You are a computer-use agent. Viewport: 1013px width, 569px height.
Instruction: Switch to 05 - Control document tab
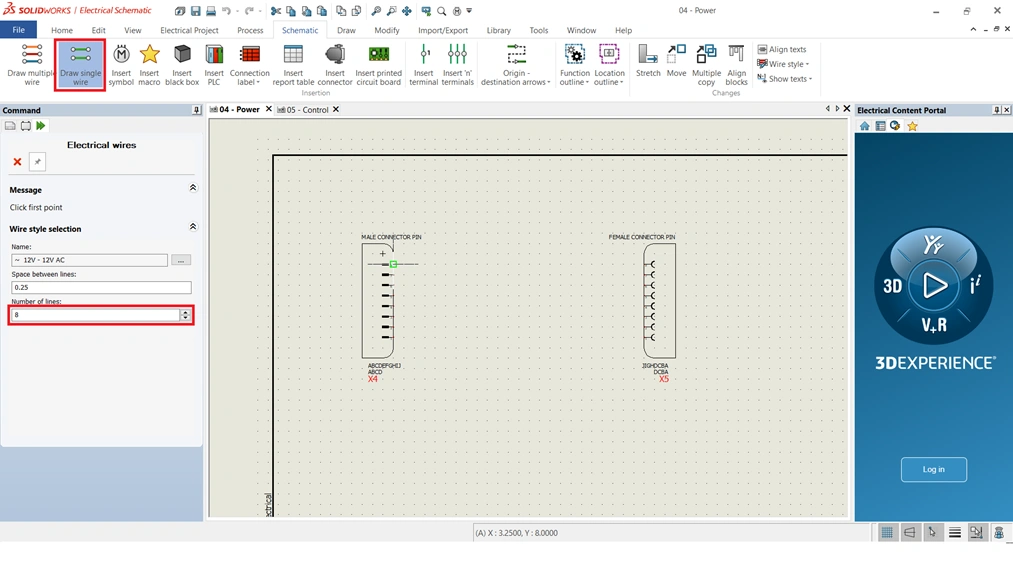tap(302, 110)
